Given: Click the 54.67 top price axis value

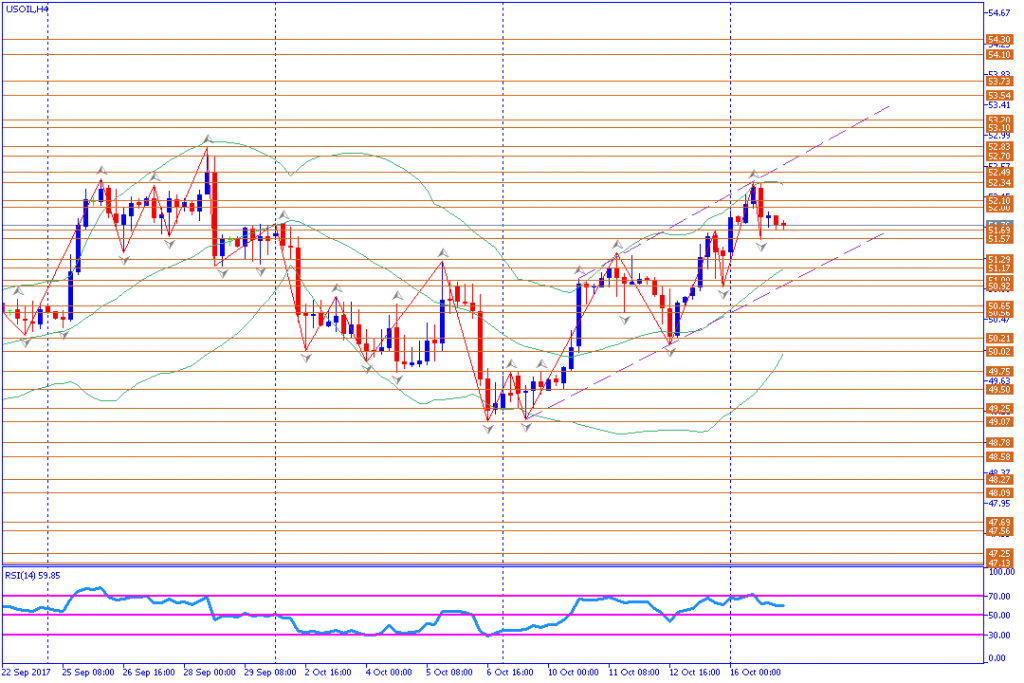Looking at the screenshot, I should 997,13.
